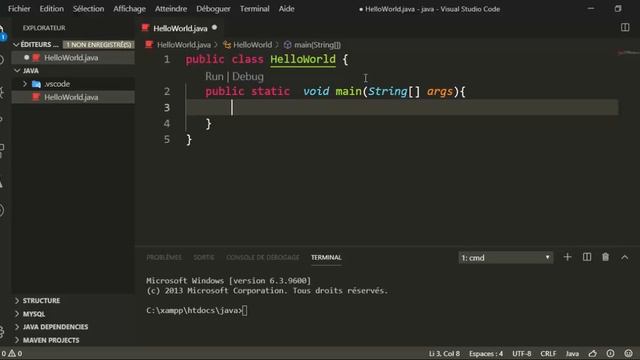Click the UTF-8 encoding status item

click(x=522, y=353)
